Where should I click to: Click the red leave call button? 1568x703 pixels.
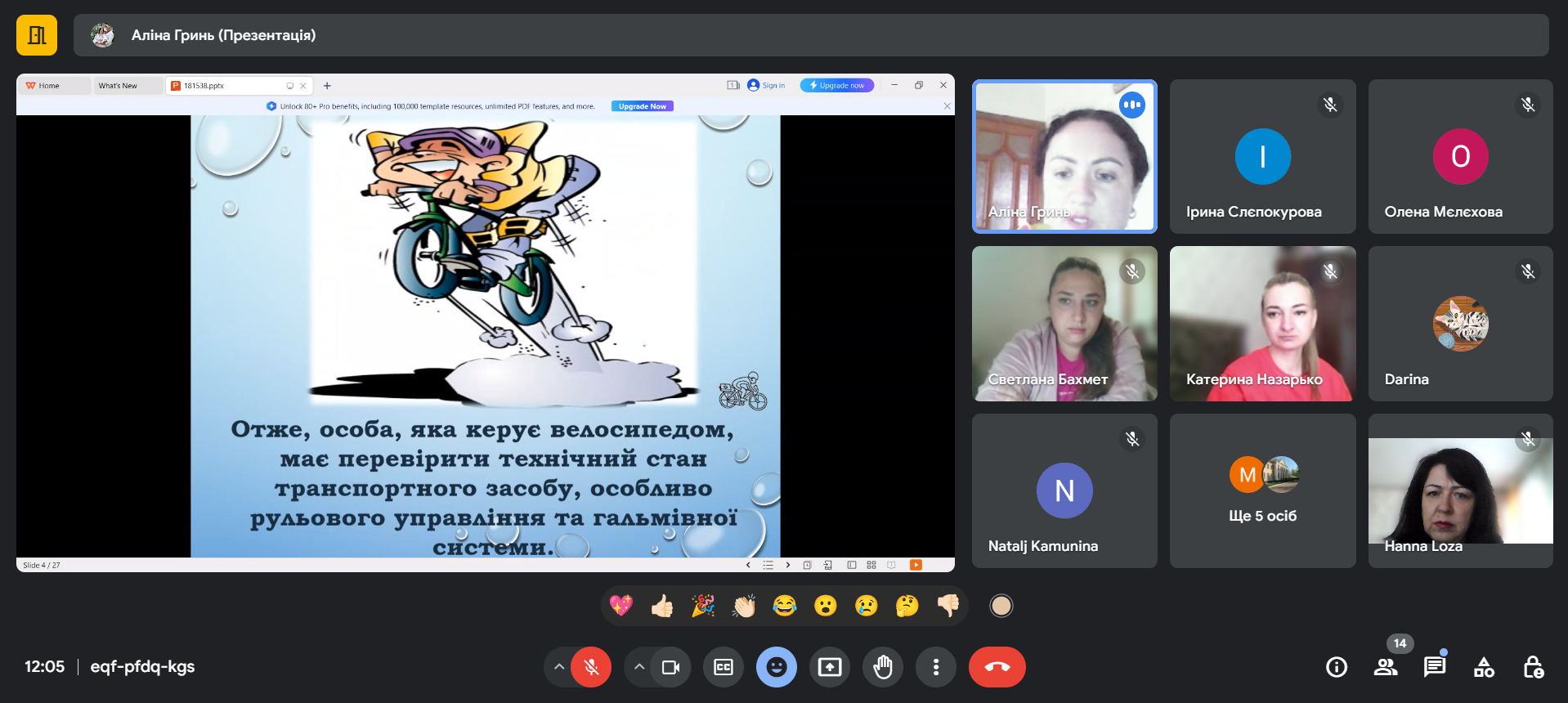click(x=997, y=667)
